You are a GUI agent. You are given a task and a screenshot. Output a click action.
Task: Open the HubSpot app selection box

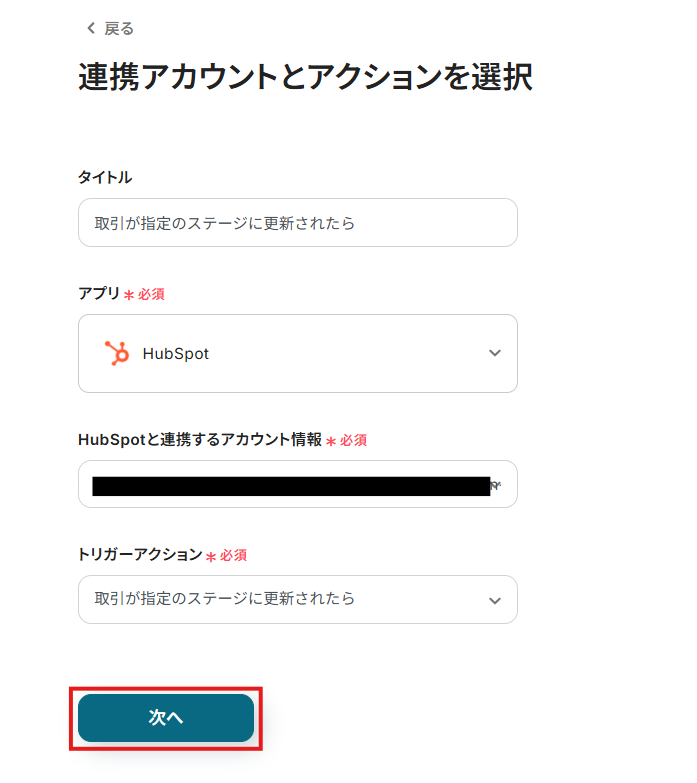point(297,353)
